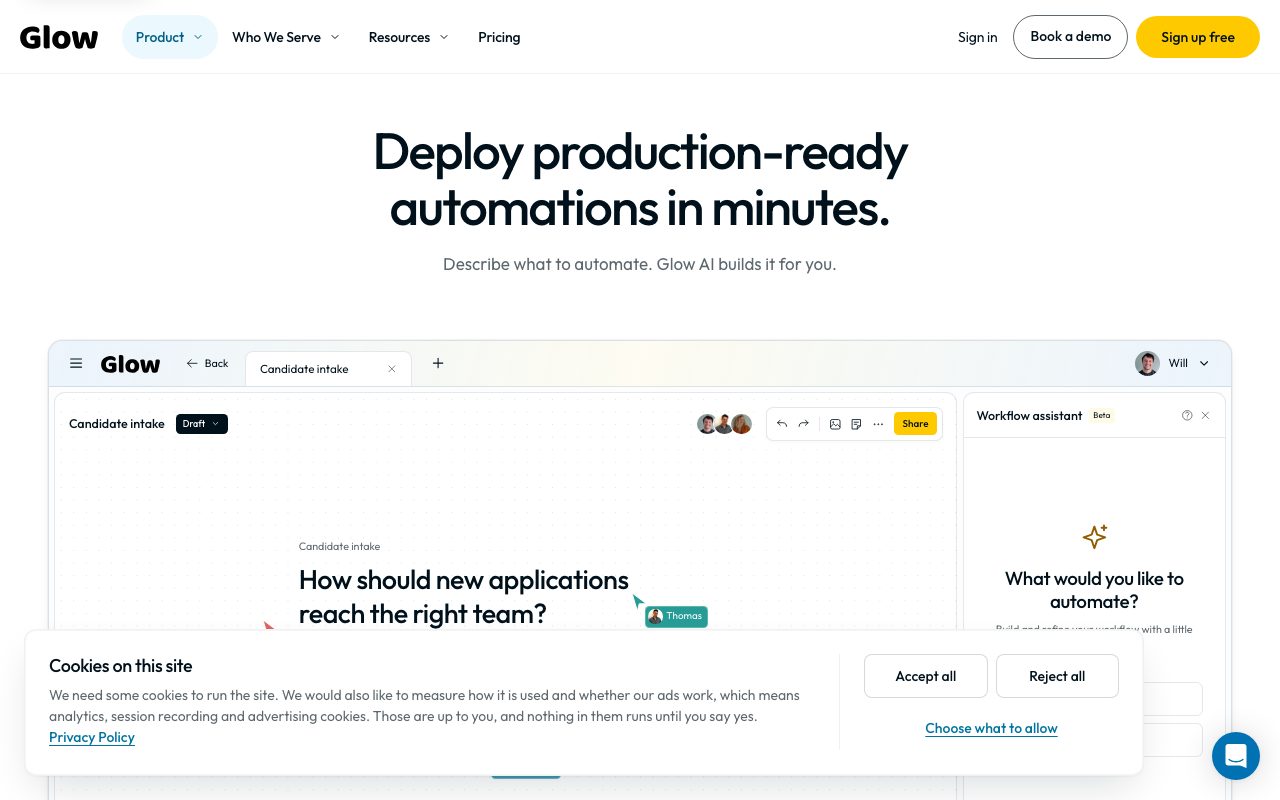
Task: Add a sticky note with the note icon
Action: (856, 424)
